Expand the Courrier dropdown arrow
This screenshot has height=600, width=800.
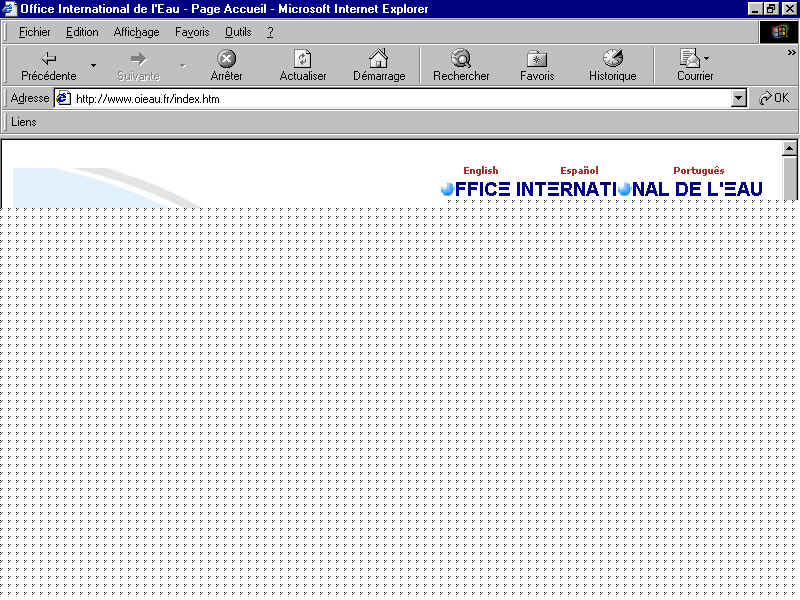[x=707, y=58]
